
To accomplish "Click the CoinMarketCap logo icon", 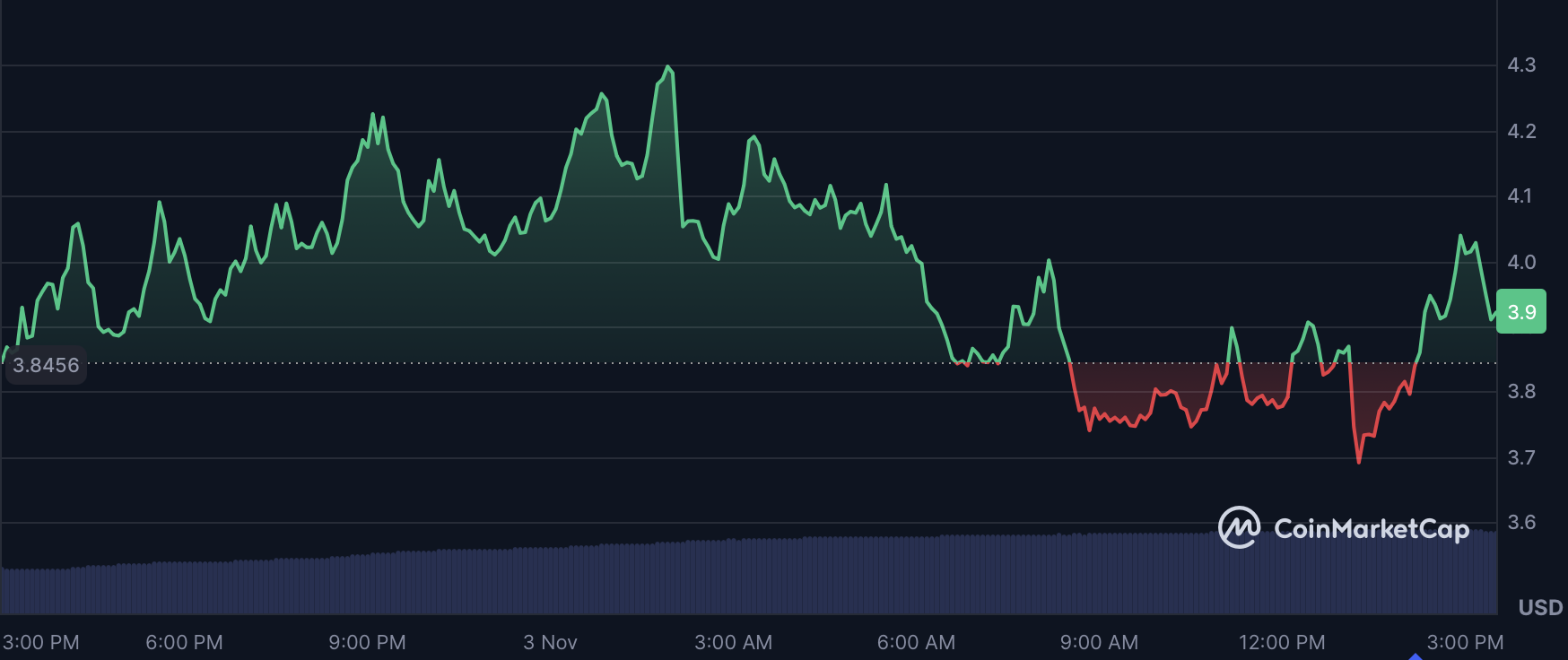I will click(x=1239, y=527).
